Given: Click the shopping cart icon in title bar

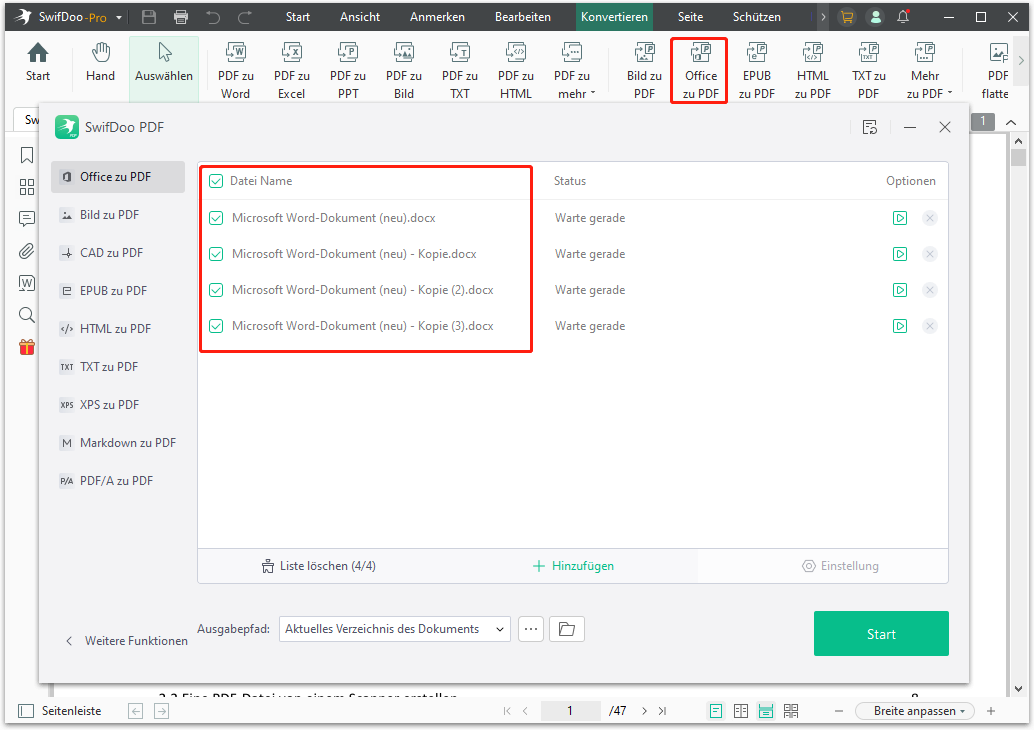Looking at the screenshot, I should point(847,17).
